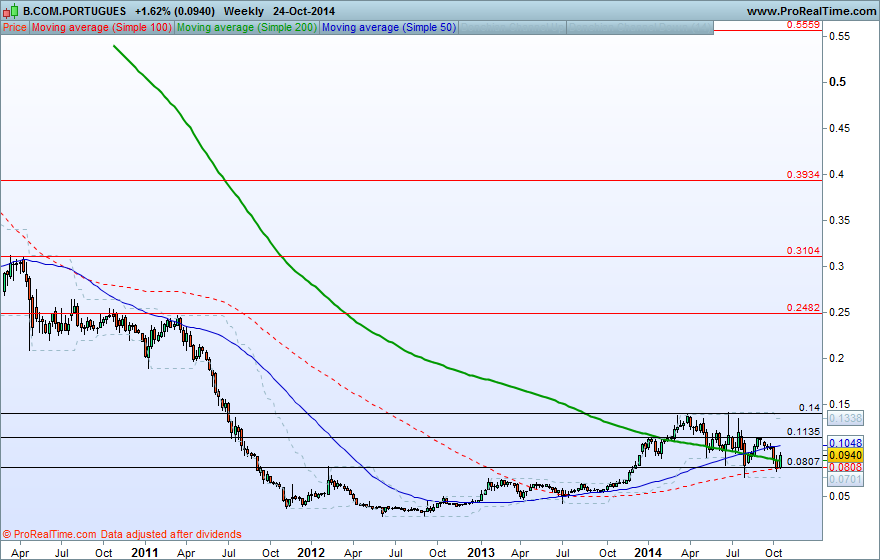880x560 pixels.
Task: Click the 0.2482 red level label
Action: tap(803, 308)
